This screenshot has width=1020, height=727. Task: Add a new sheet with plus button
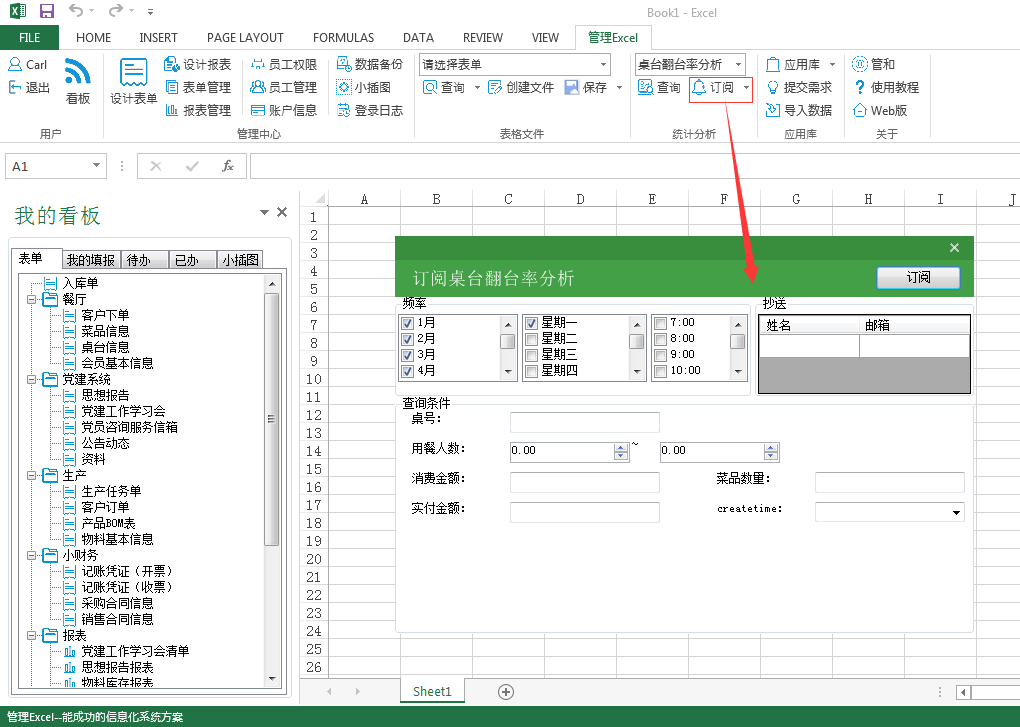(506, 692)
